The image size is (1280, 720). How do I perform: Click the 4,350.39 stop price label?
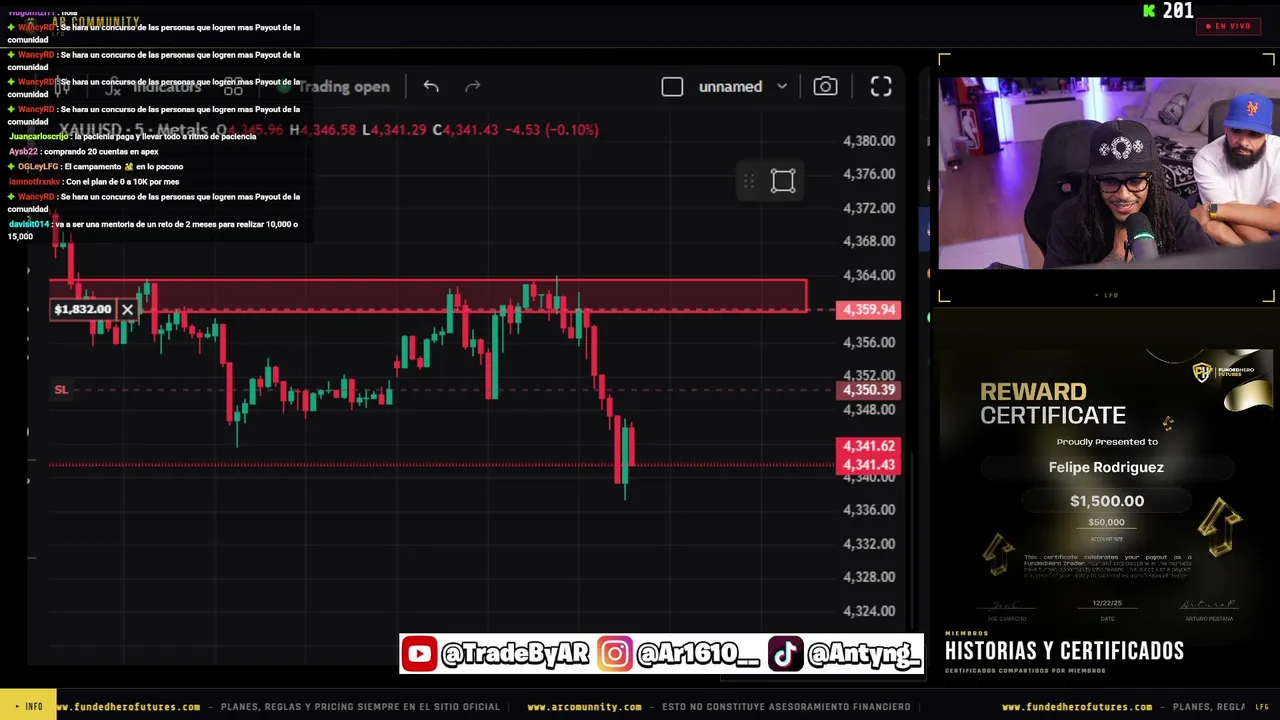[x=869, y=390]
